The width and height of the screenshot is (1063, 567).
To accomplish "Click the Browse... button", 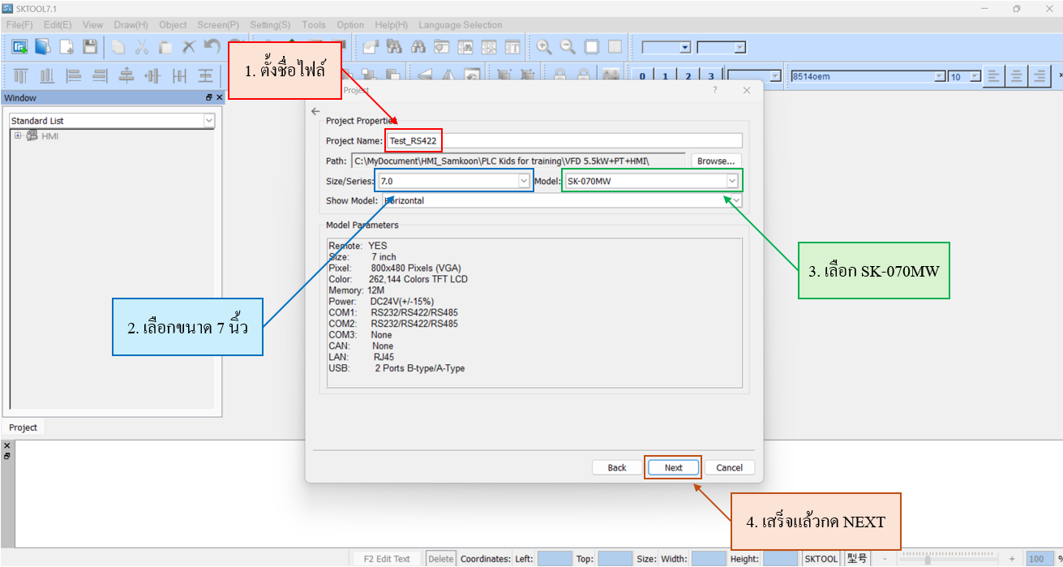I will coord(715,161).
